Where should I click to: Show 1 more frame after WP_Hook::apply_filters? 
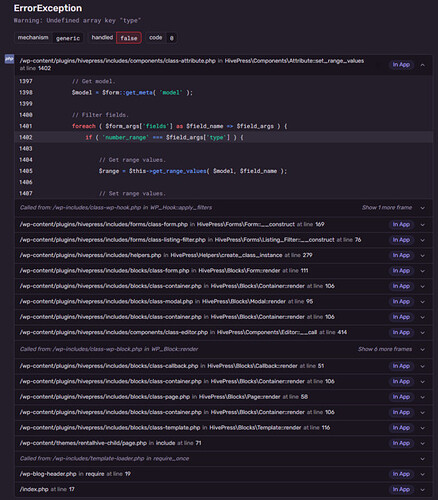pos(387,207)
